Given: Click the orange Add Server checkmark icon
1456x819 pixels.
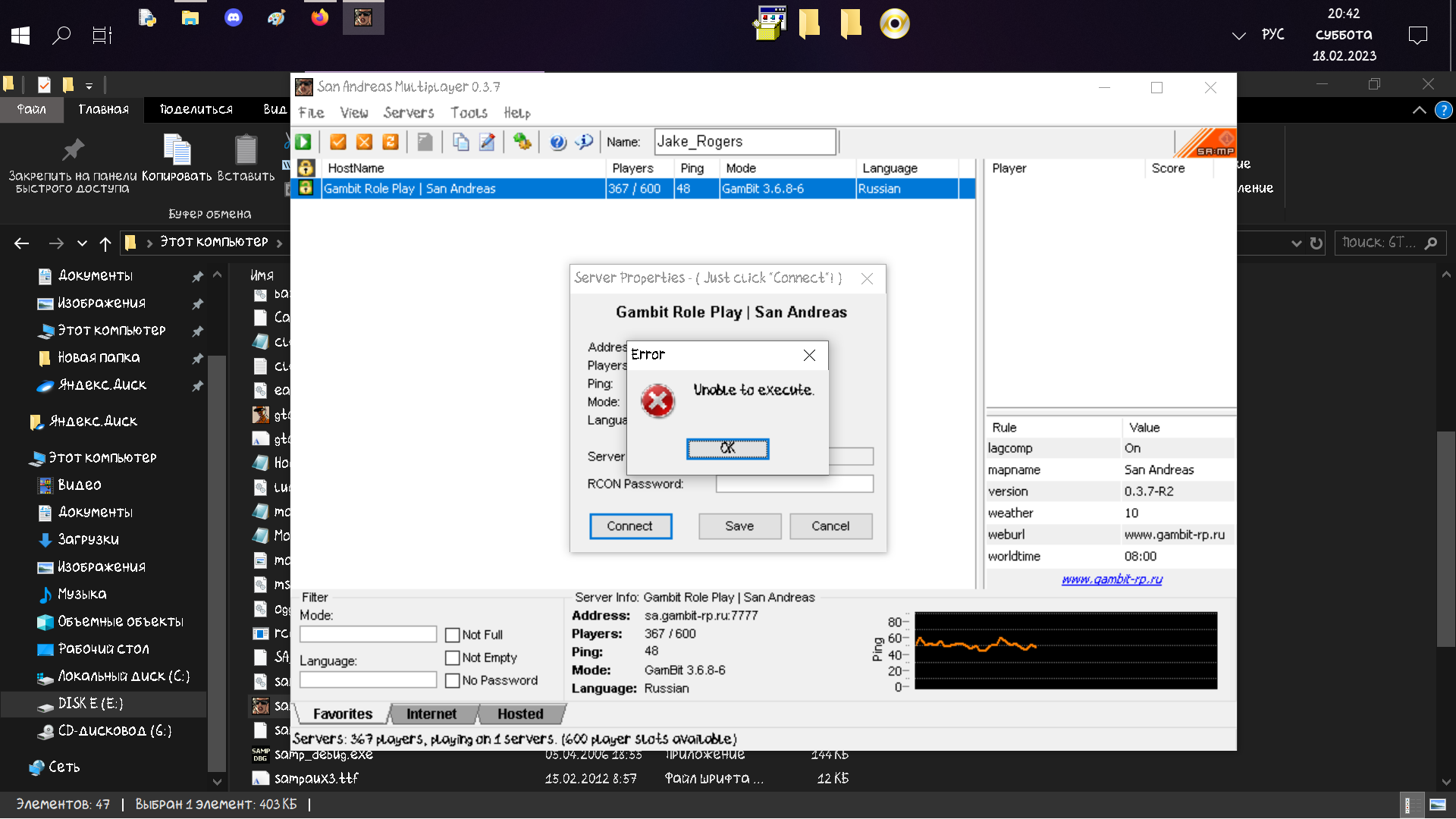Looking at the screenshot, I should 338,142.
